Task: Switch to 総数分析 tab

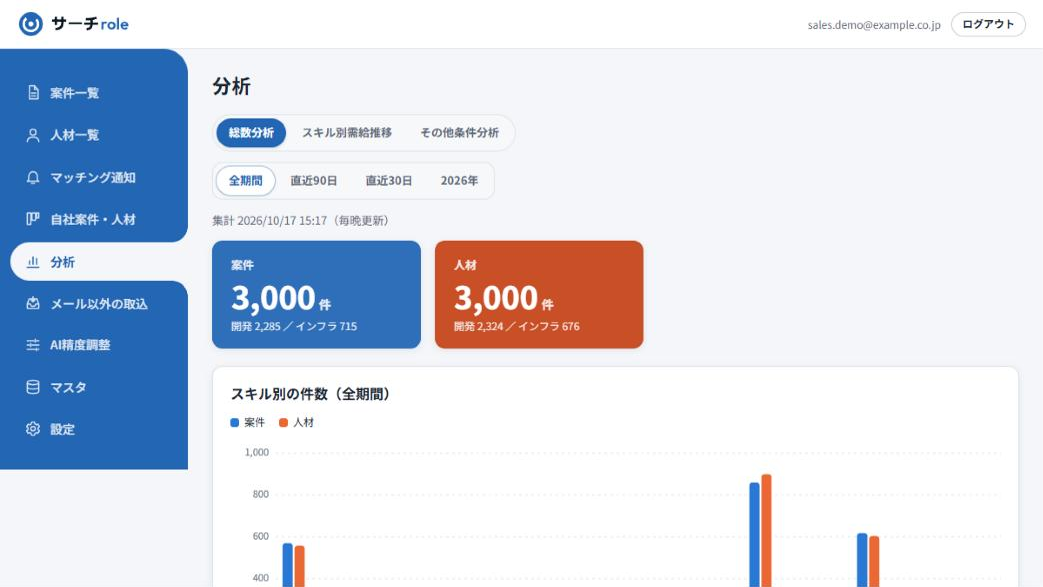Action: coord(251,132)
